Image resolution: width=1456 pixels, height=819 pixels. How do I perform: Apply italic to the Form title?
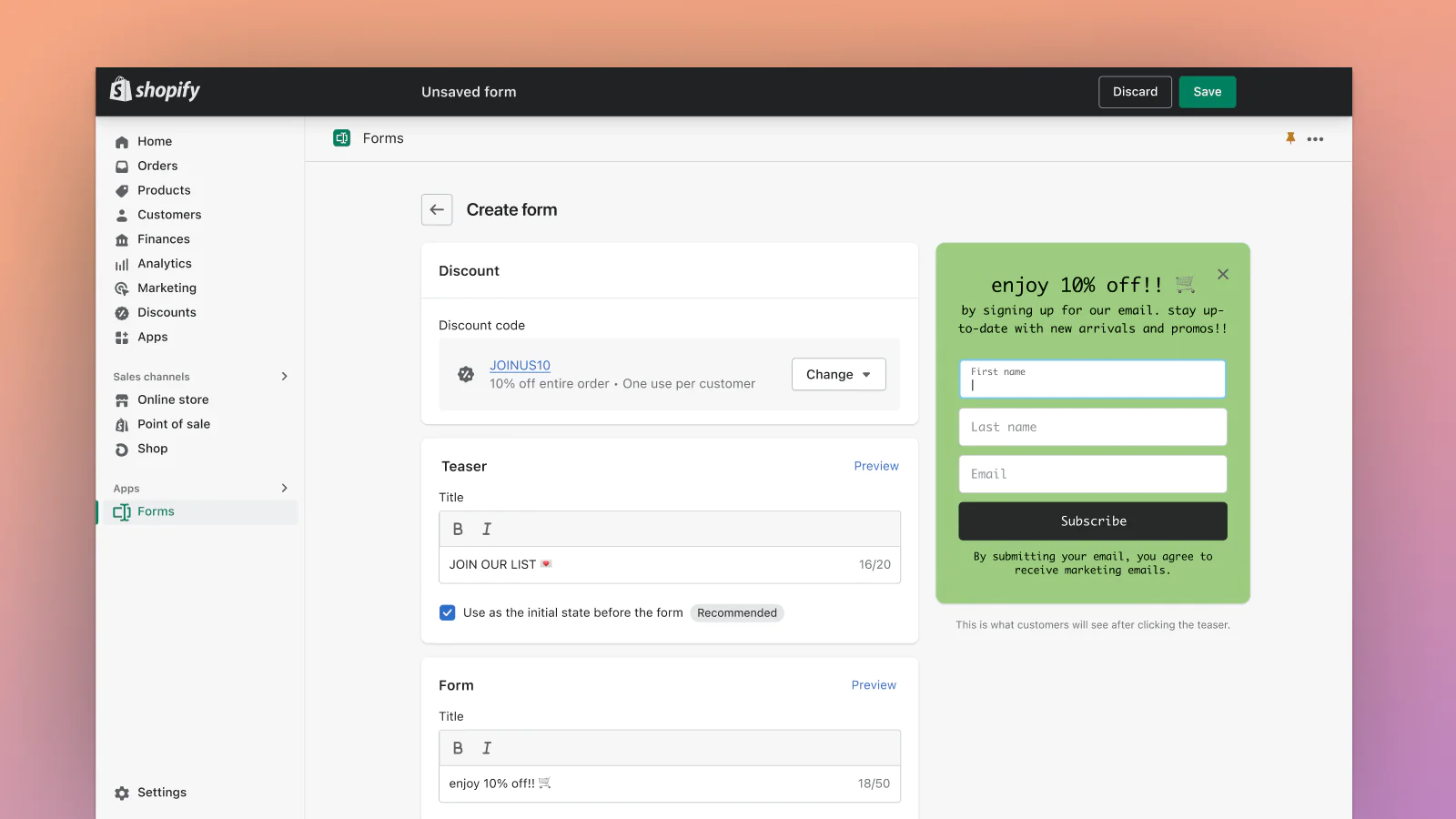pos(487,748)
